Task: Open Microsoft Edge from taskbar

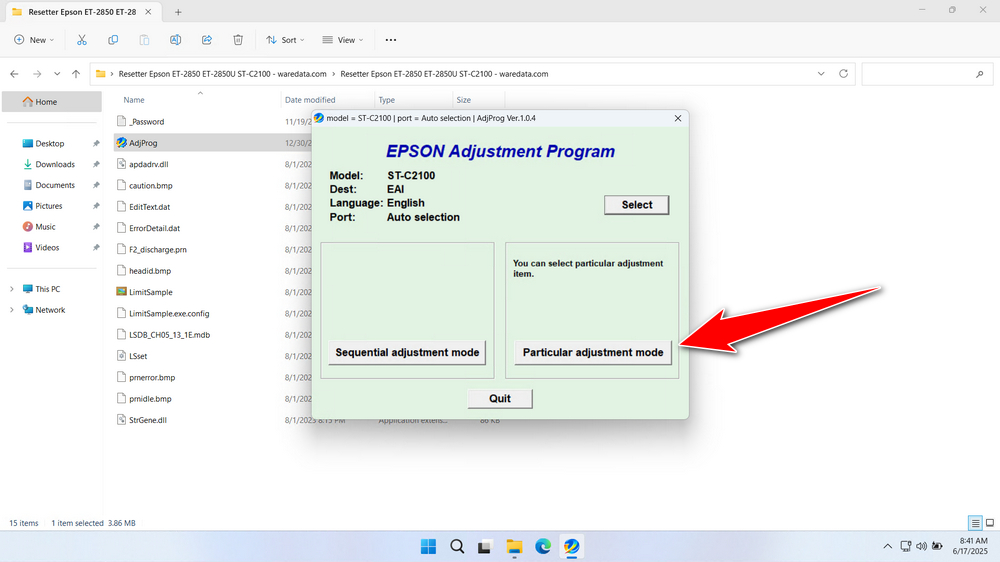Action: click(x=543, y=547)
